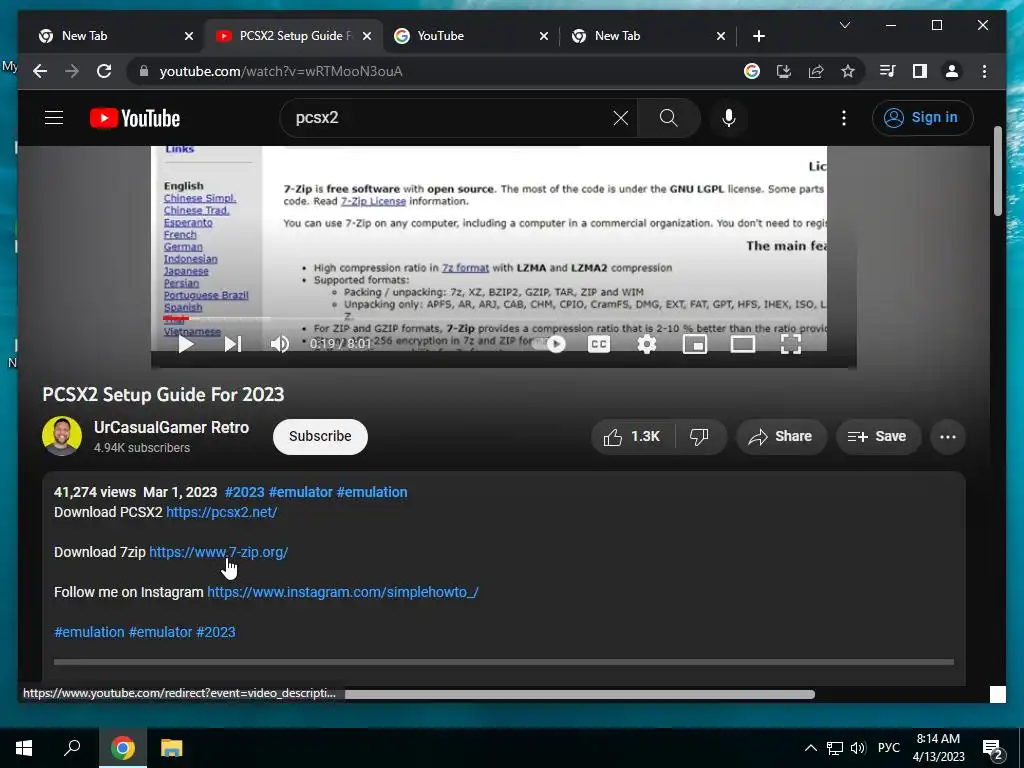This screenshot has width=1024, height=768.
Task: Go back to previous page
Action: tap(40, 71)
